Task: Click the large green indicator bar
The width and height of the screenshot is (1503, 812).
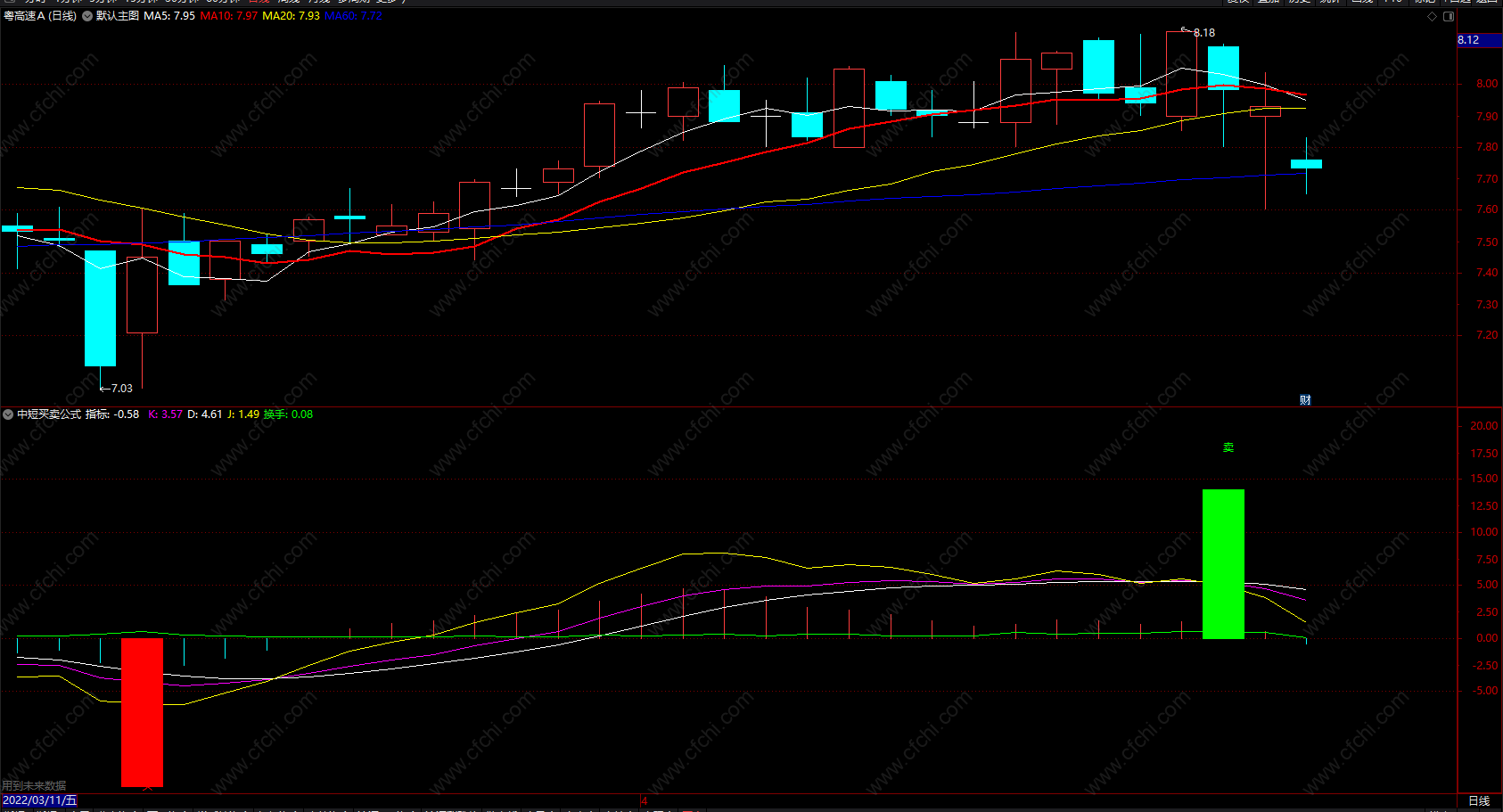Action: tap(1223, 564)
